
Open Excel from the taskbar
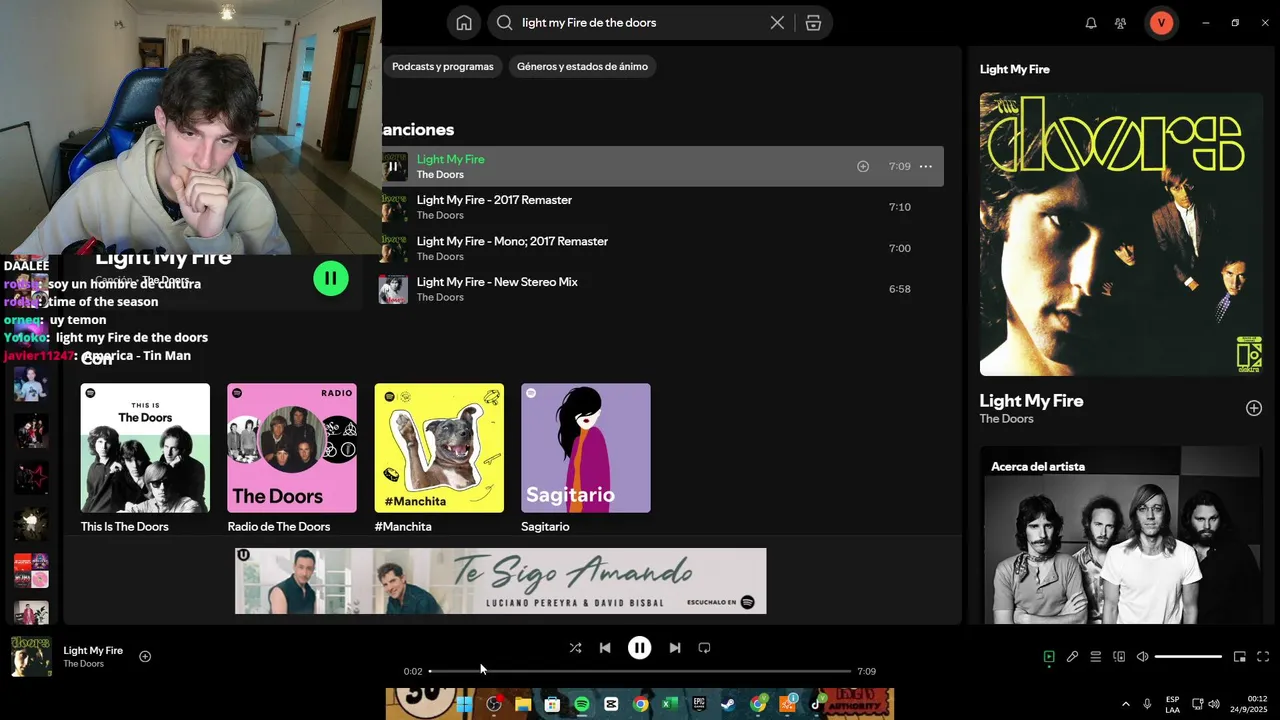point(670,704)
